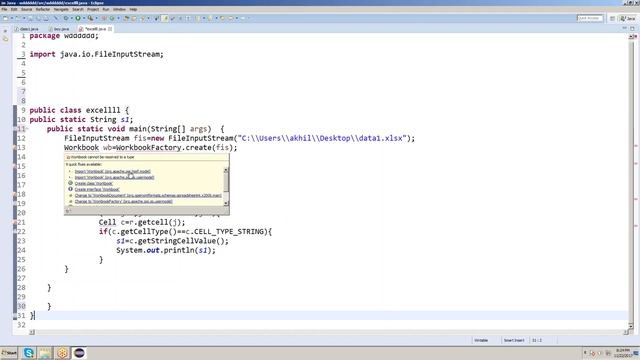Click the Writable status bar entry

(x=481, y=340)
